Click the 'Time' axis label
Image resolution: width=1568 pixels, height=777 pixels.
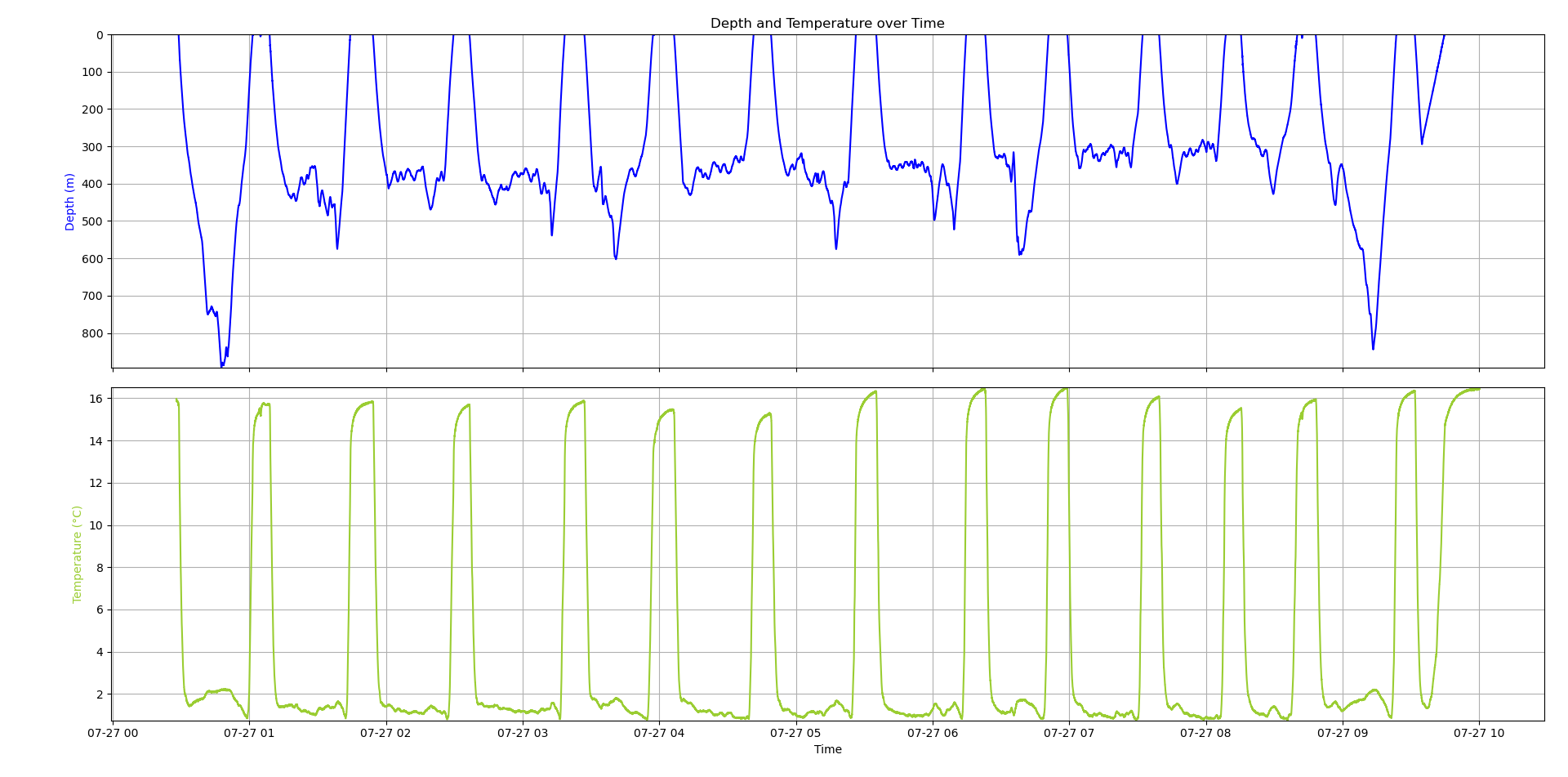827,748
